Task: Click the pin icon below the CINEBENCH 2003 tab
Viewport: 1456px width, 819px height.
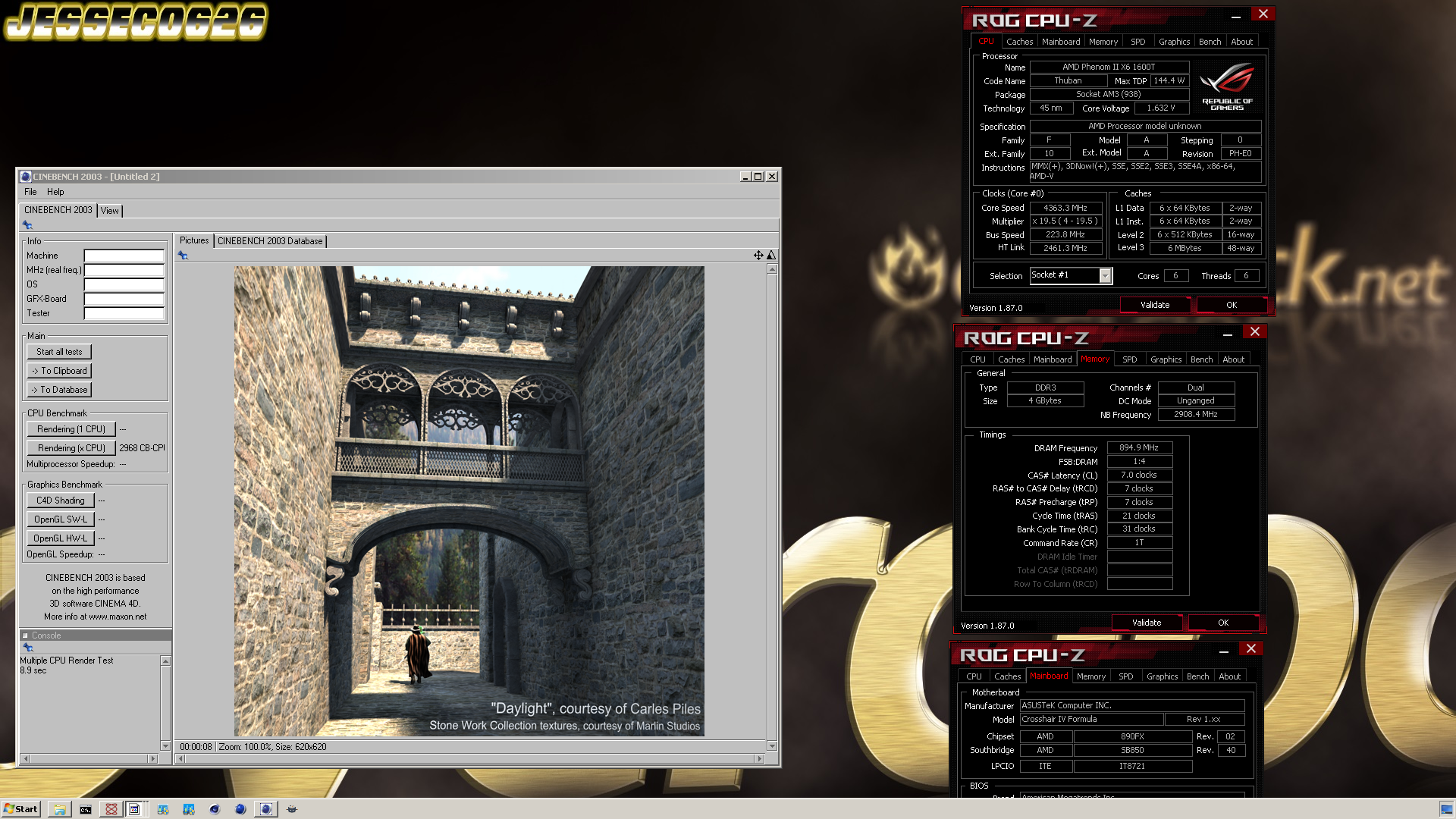Action: coord(27,224)
